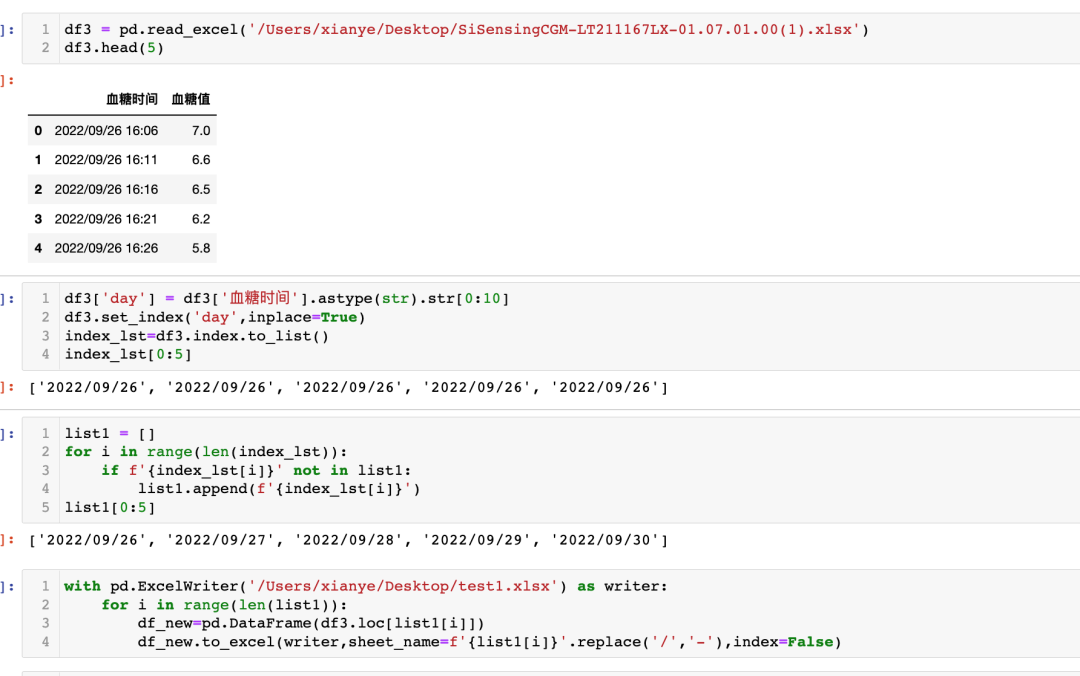Place cursor on the list1.append line
The height and width of the screenshot is (676, 1080).
click(280, 489)
